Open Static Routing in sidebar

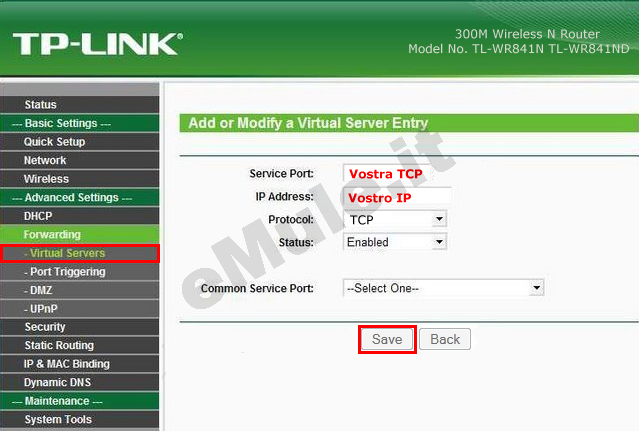click(80, 345)
